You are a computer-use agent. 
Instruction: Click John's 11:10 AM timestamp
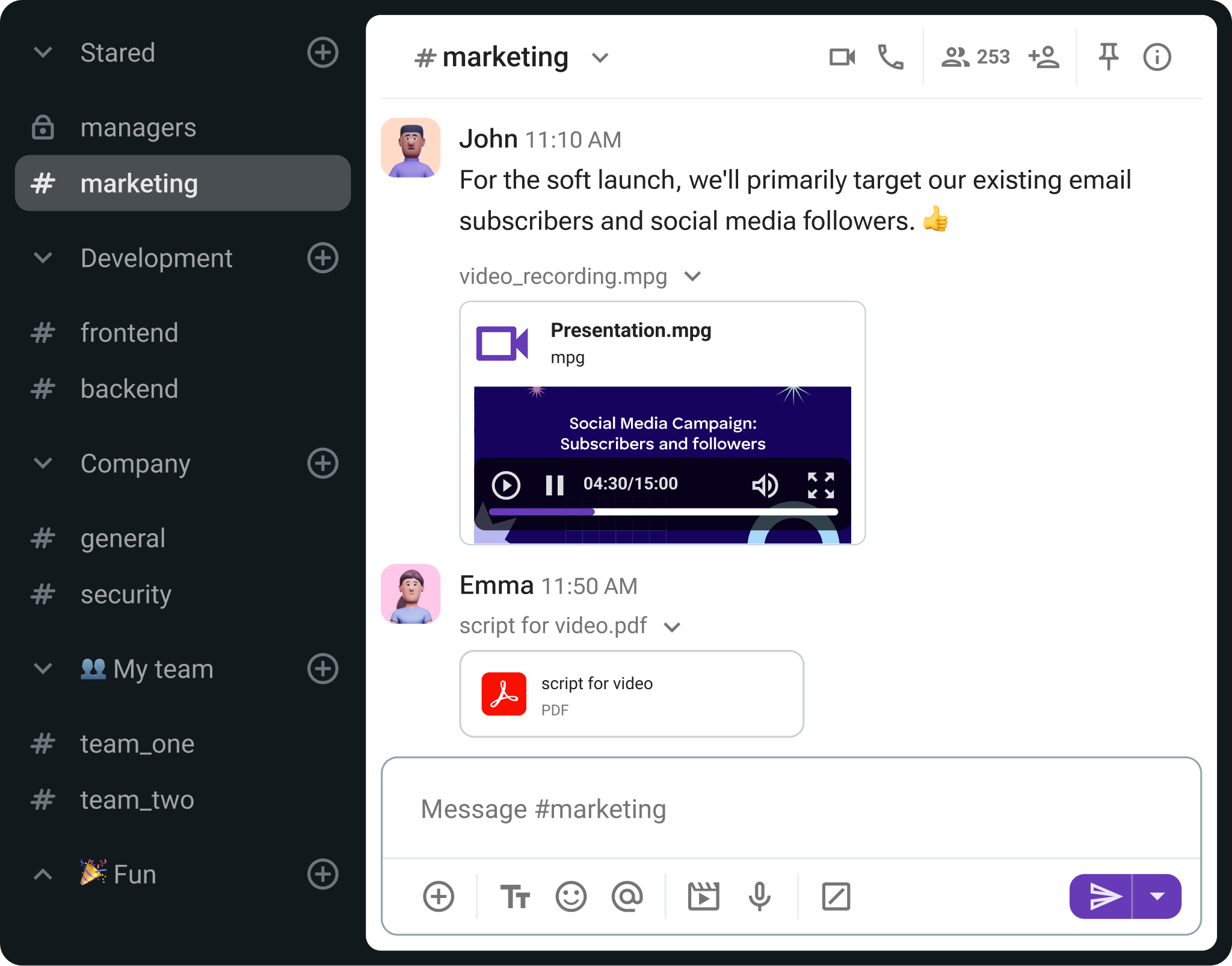[x=573, y=140]
